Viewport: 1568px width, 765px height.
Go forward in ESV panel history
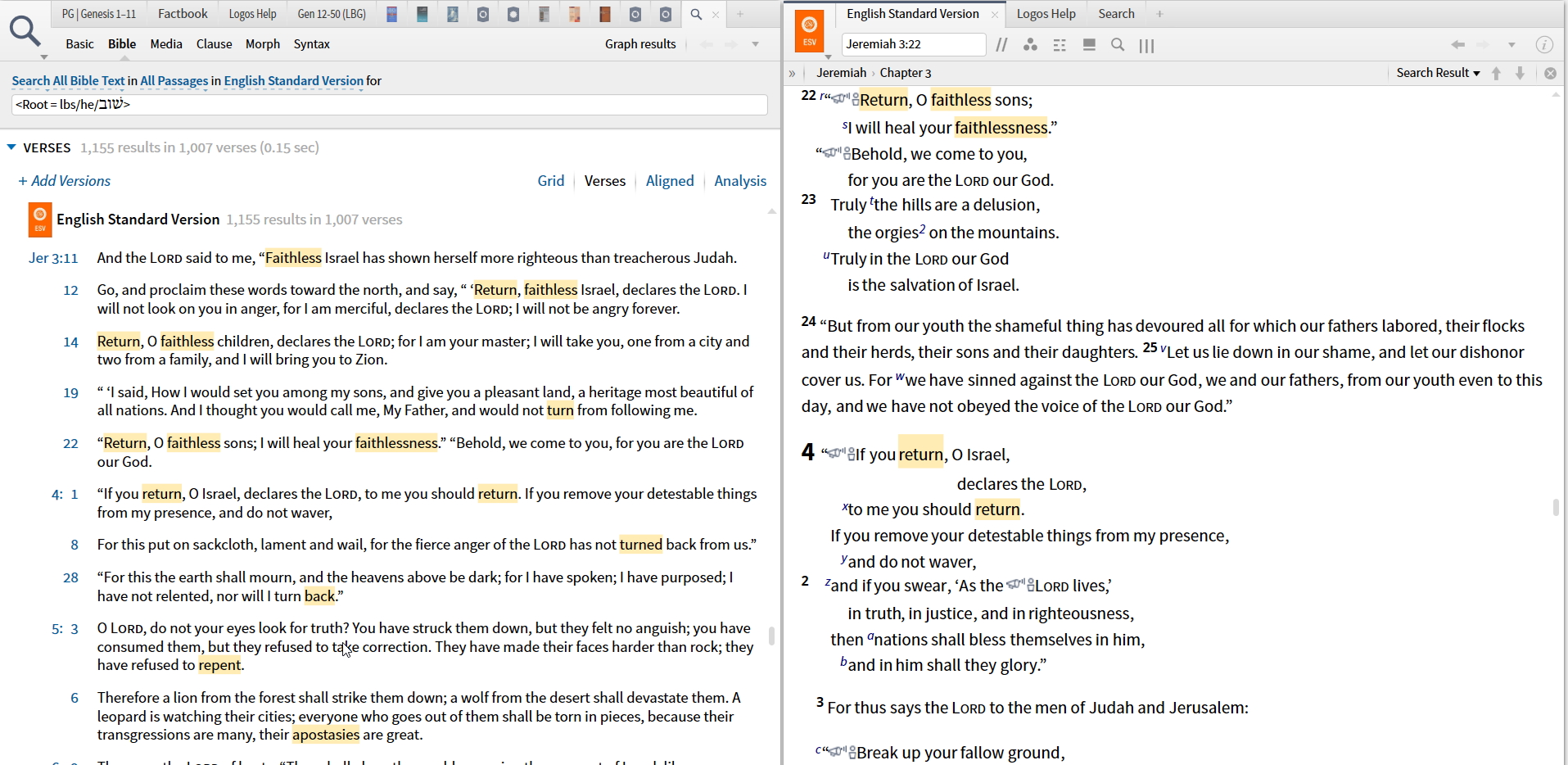(1483, 45)
